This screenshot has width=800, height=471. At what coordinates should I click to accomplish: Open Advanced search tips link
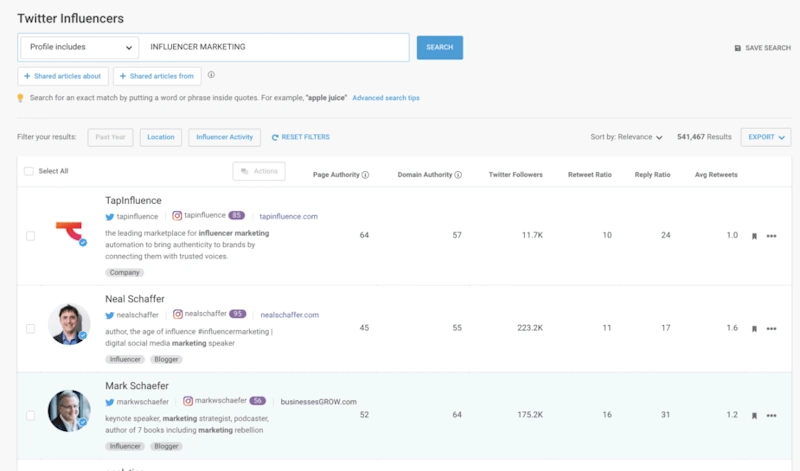[x=386, y=98]
